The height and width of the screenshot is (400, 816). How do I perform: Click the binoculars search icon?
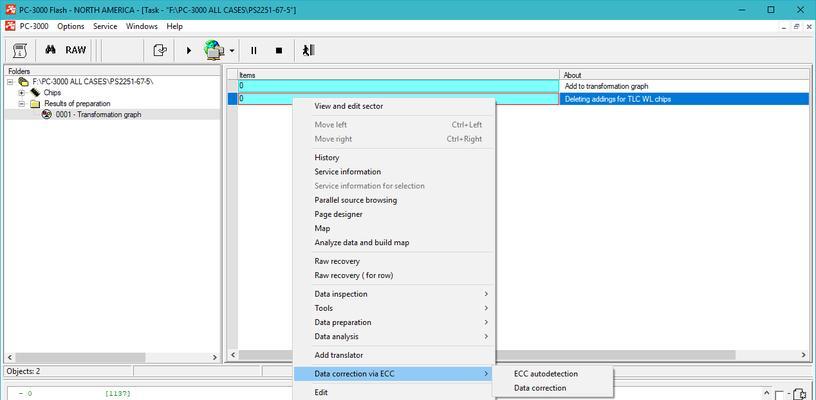50,50
